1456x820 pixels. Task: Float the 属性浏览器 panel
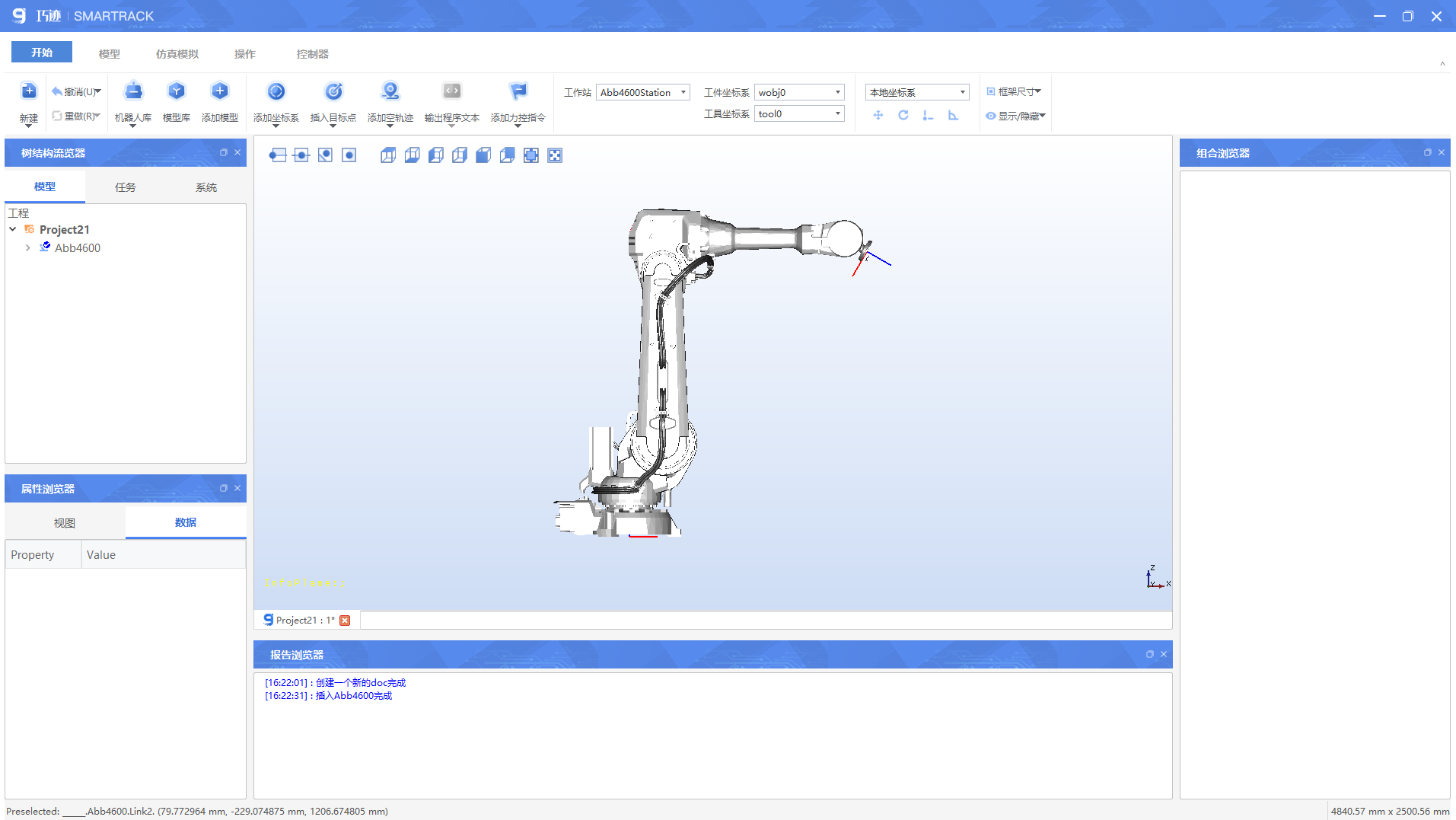click(224, 488)
